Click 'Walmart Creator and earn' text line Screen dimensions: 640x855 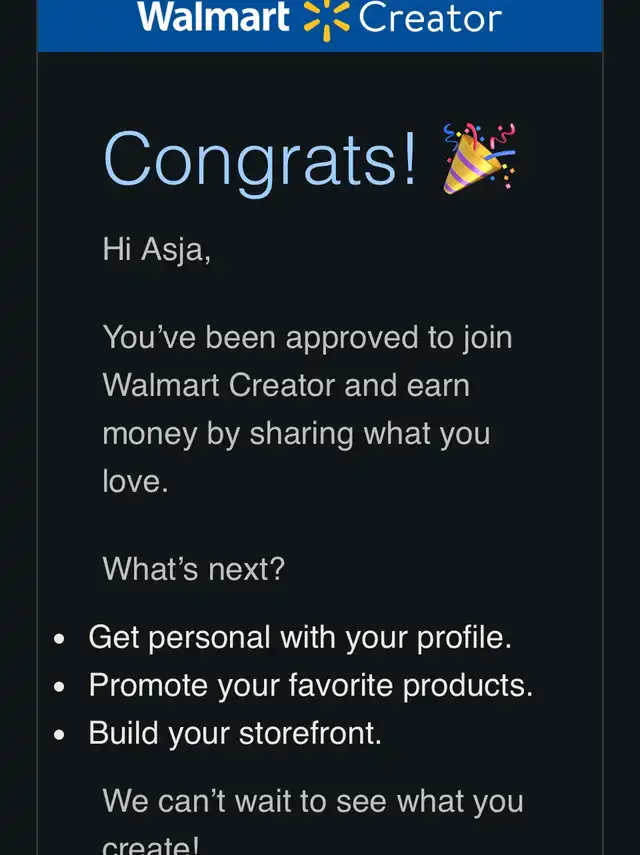click(286, 386)
